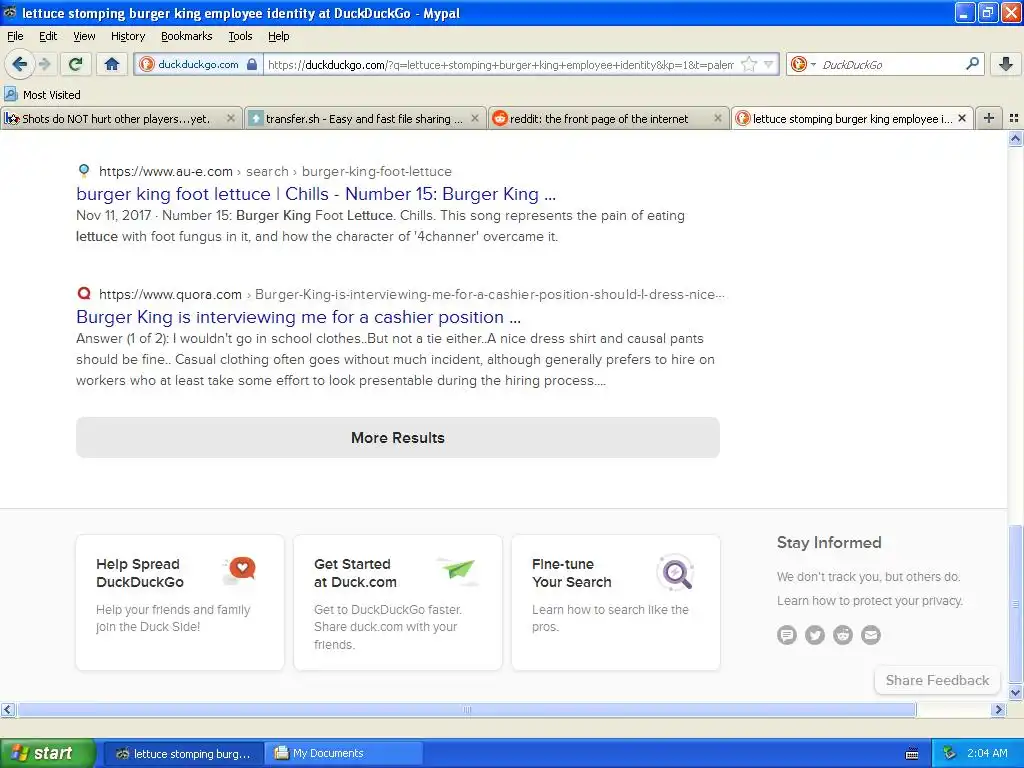Click the system tray notification icon
The image size is (1024, 768).
click(x=950, y=753)
